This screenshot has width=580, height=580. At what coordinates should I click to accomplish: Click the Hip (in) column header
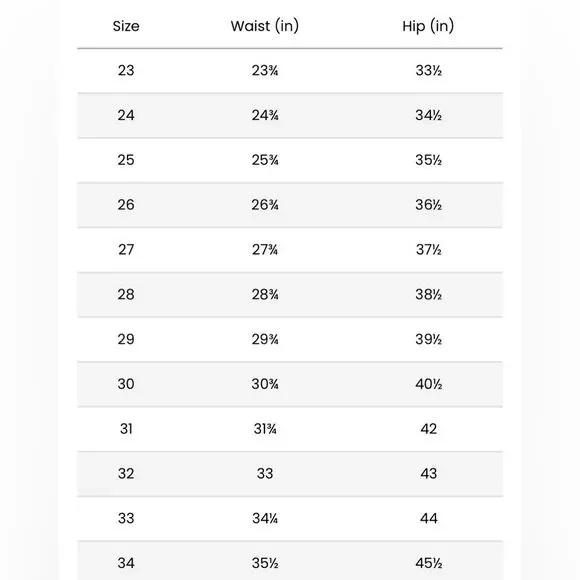[428, 26]
